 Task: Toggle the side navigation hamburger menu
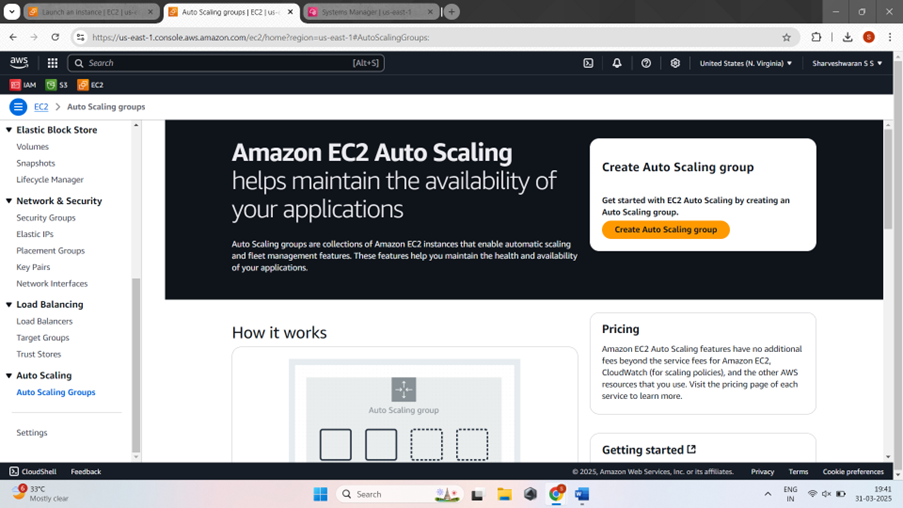pos(18,107)
